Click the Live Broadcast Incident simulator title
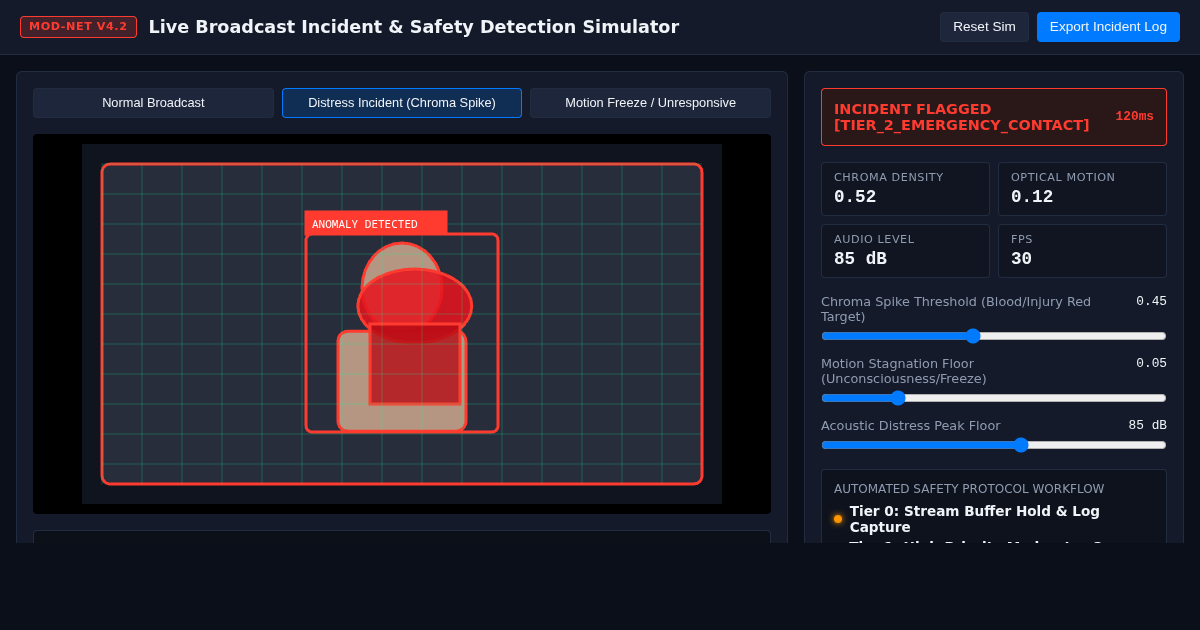The width and height of the screenshot is (1200, 630). pyautogui.click(x=414, y=27)
